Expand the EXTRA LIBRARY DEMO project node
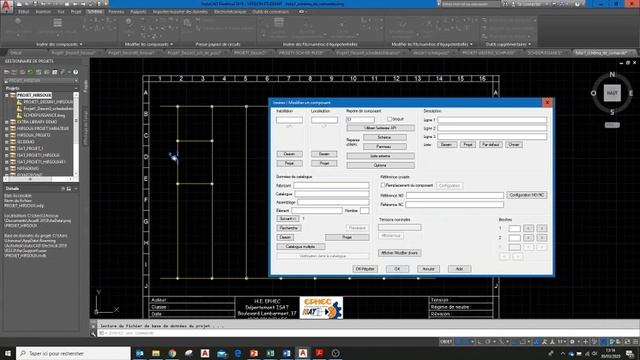Screen dimensions: 640x360 click(x=7, y=122)
